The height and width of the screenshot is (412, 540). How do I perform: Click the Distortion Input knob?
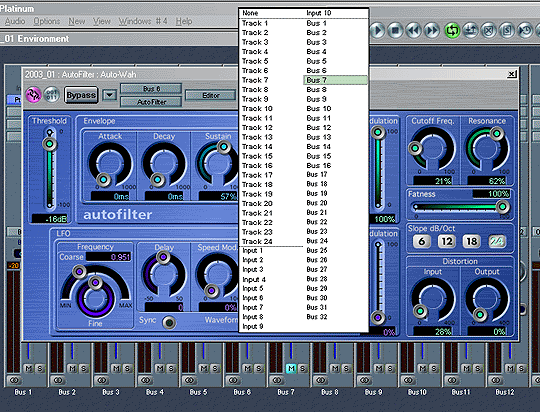pyautogui.click(x=433, y=299)
